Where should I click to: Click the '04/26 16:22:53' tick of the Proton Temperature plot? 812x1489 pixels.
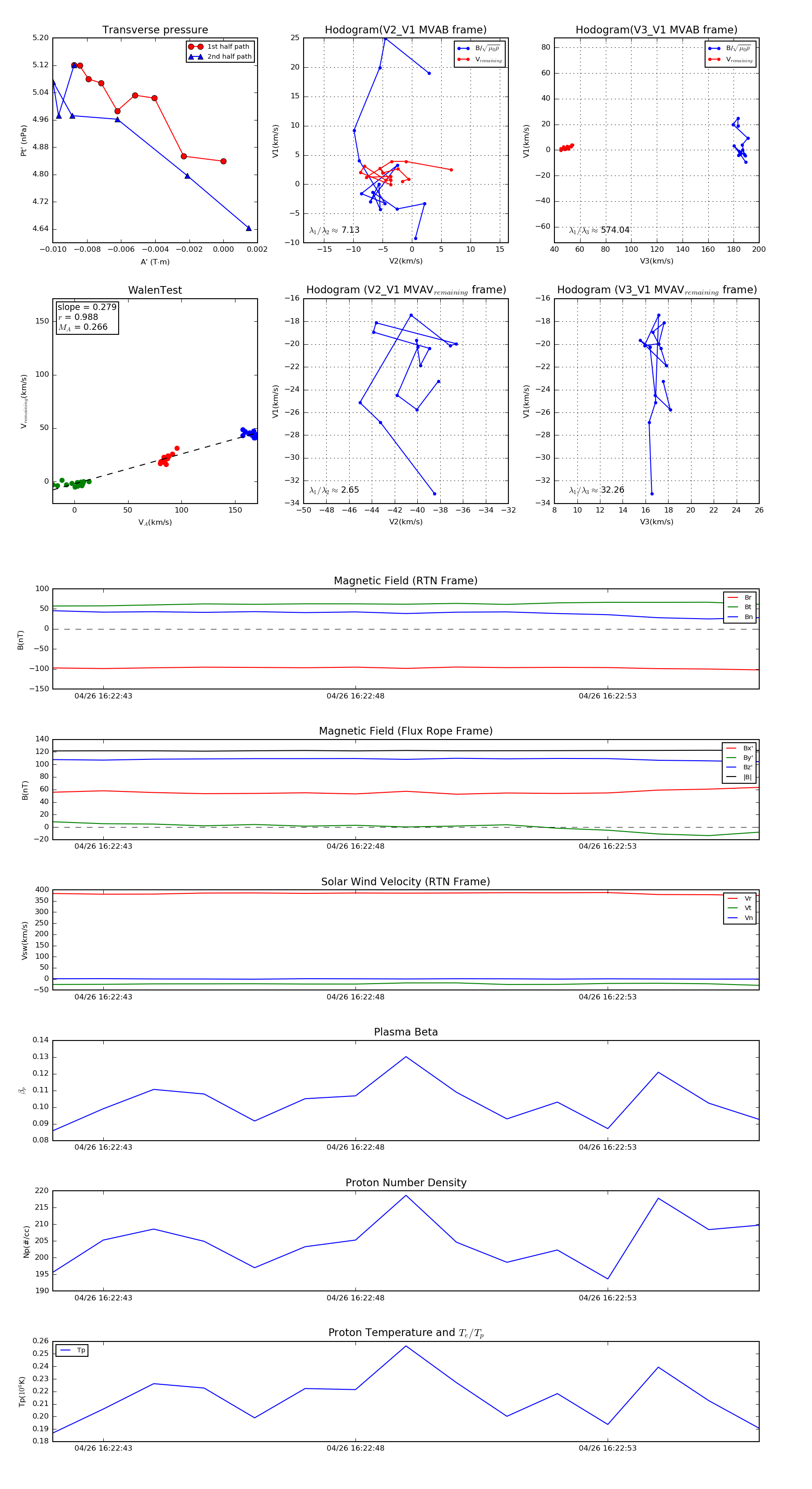pos(607,1448)
